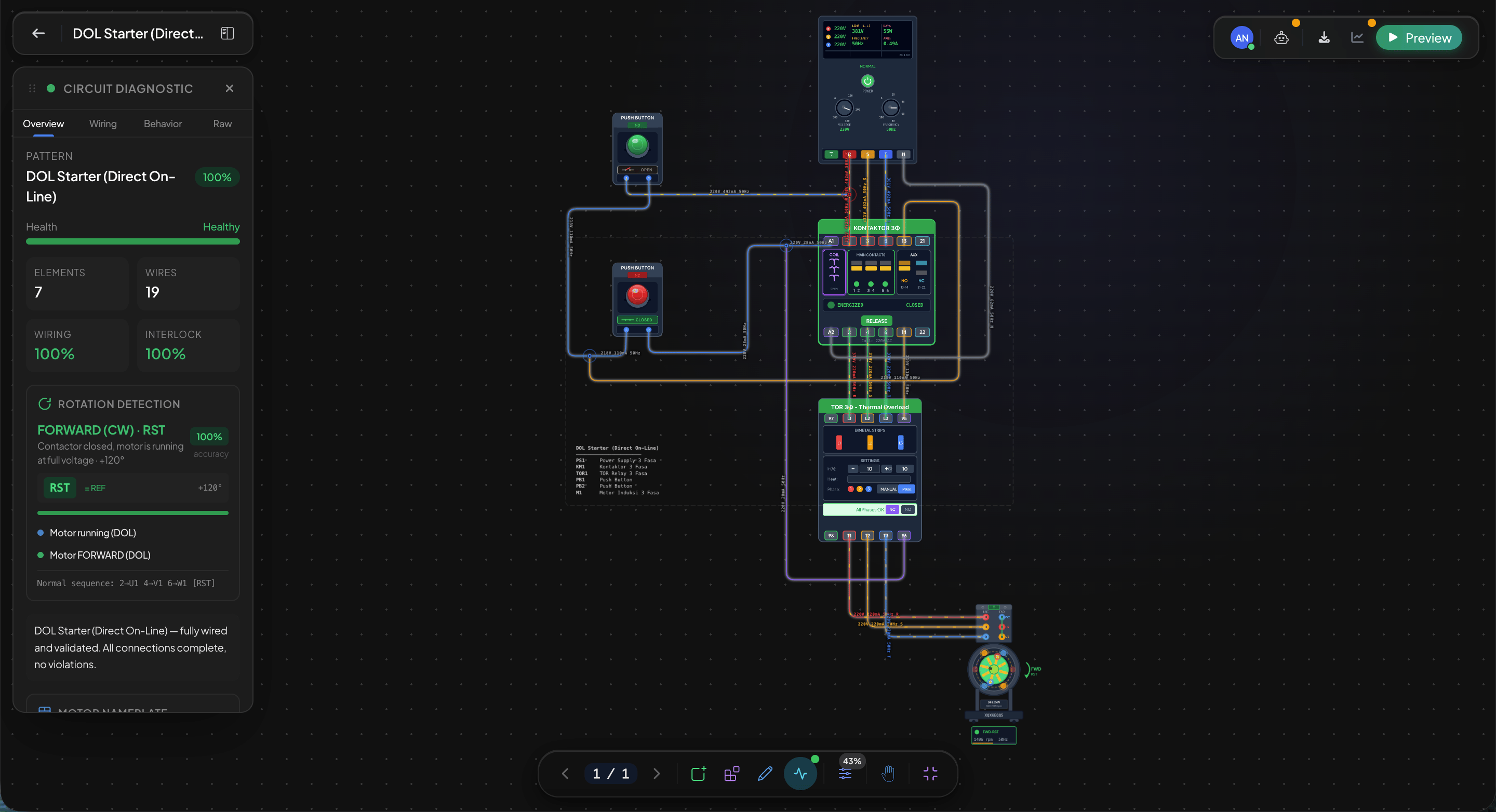Open the chart analytics icon
This screenshot has width=1496, height=812.
click(1357, 38)
